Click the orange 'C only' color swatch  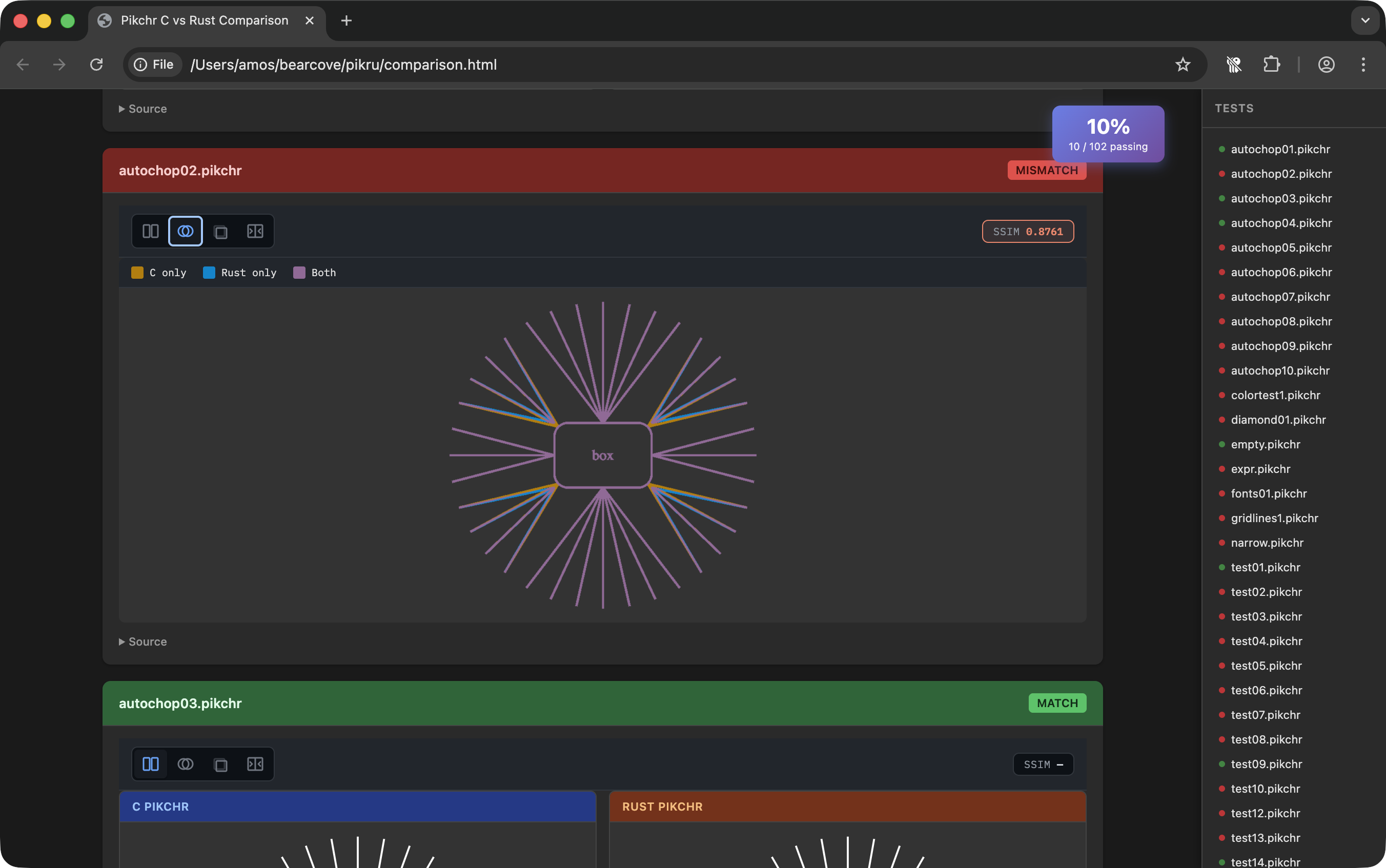(x=137, y=272)
